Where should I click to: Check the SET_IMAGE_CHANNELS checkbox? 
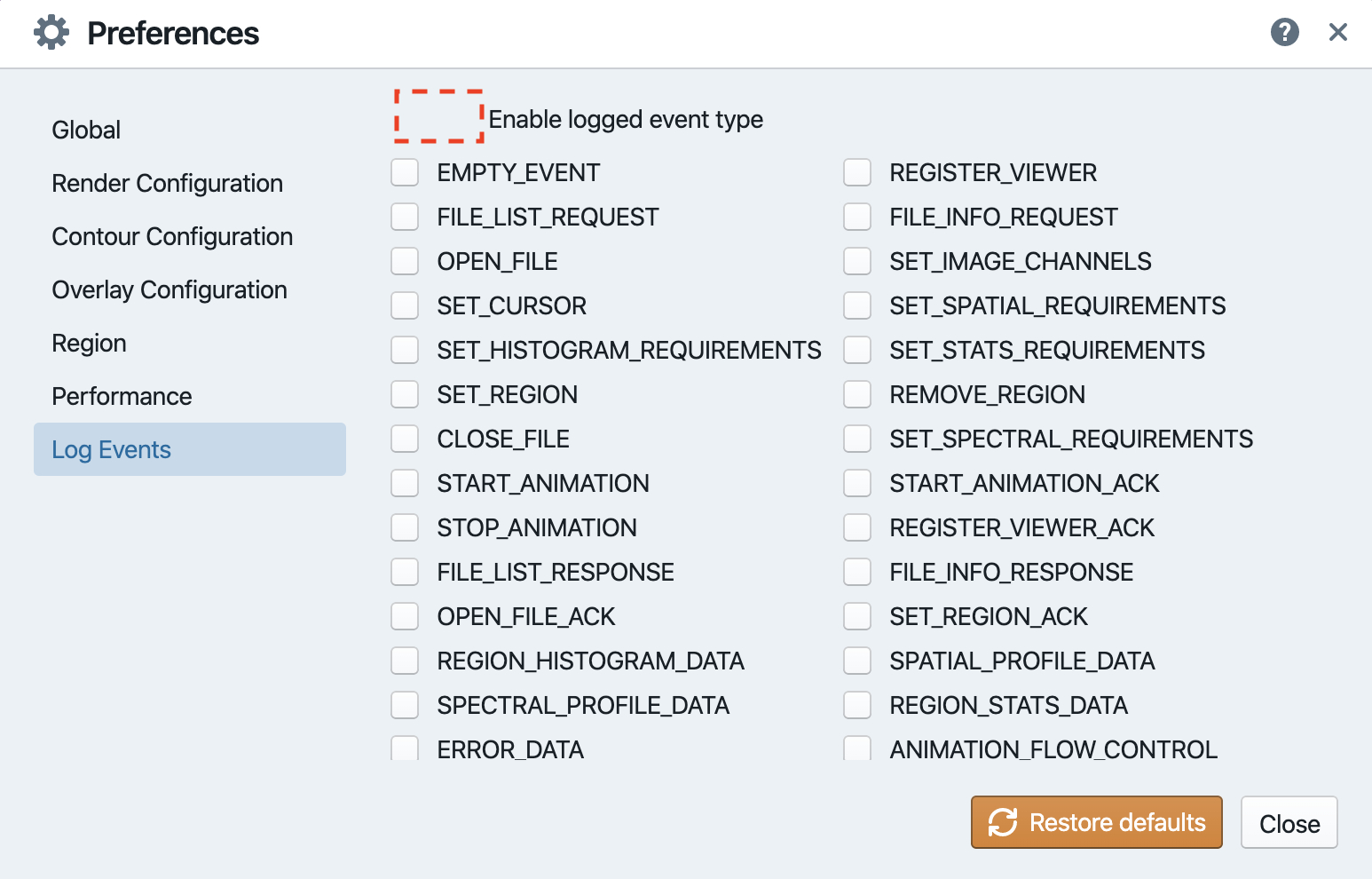click(857, 261)
